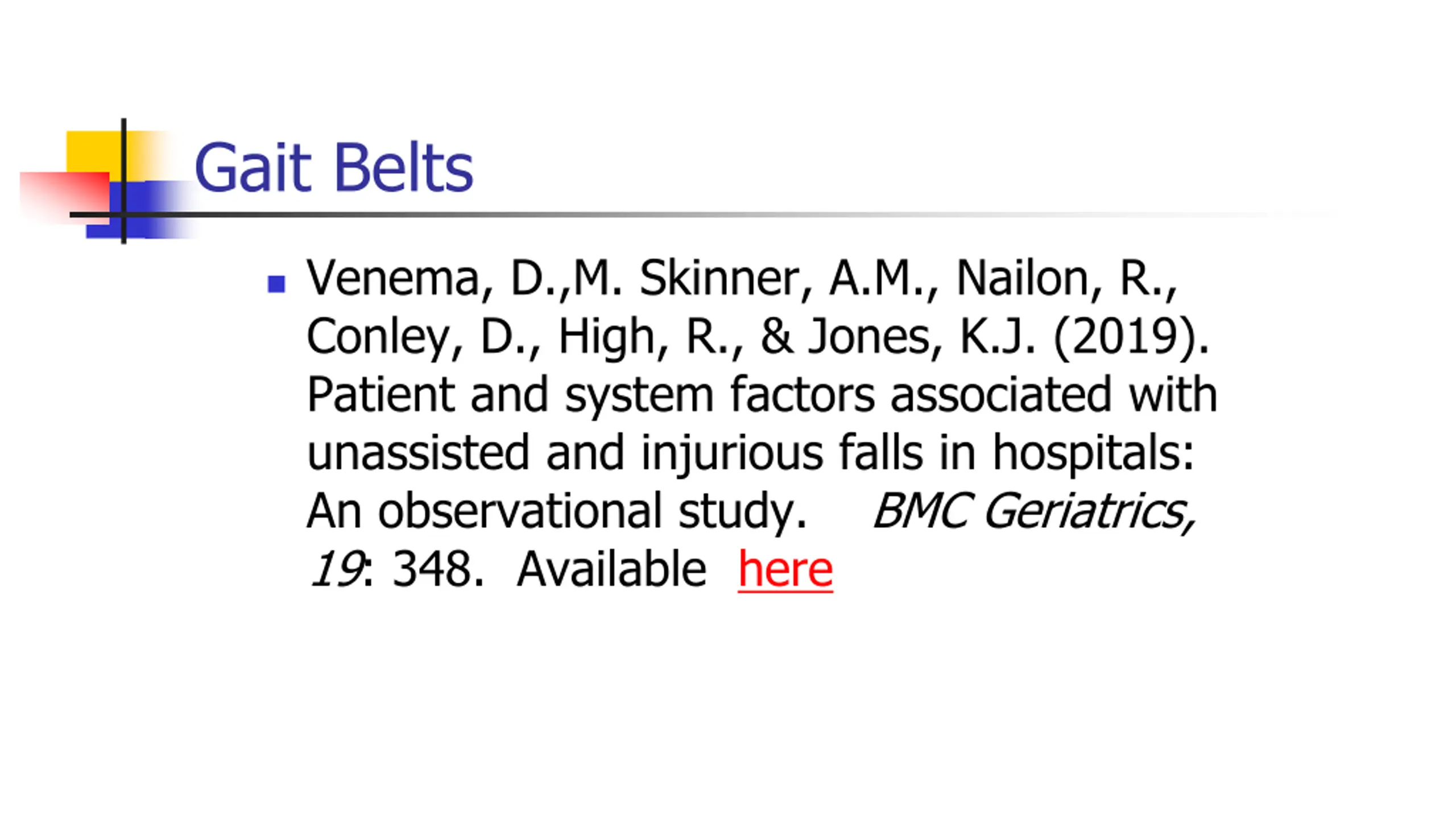Click the author name 'Nailon'
The height and width of the screenshot is (819, 1456).
click(1023, 278)
